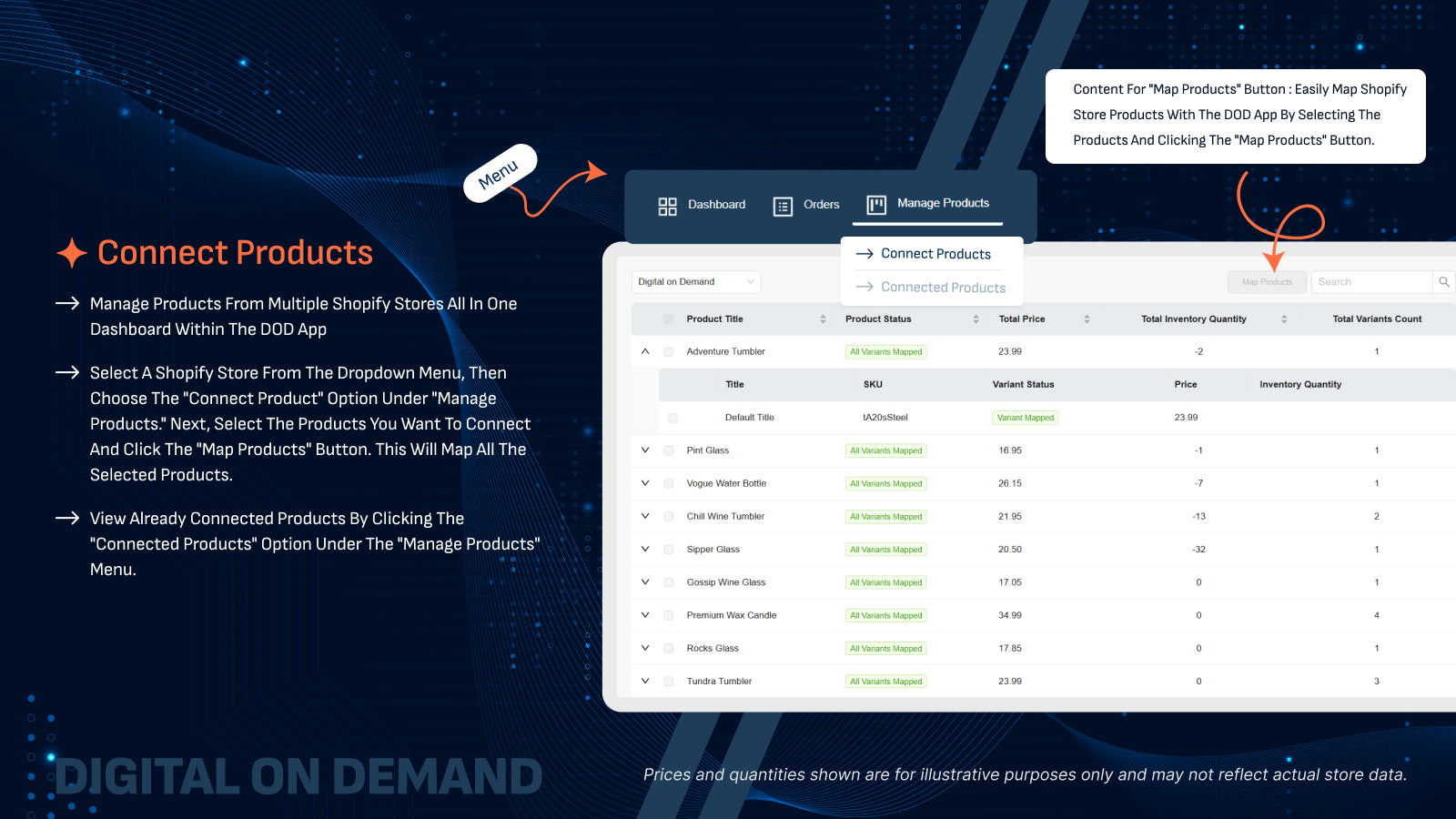Click the Map Products button

pyautogui.click(x=1267, y=282)
